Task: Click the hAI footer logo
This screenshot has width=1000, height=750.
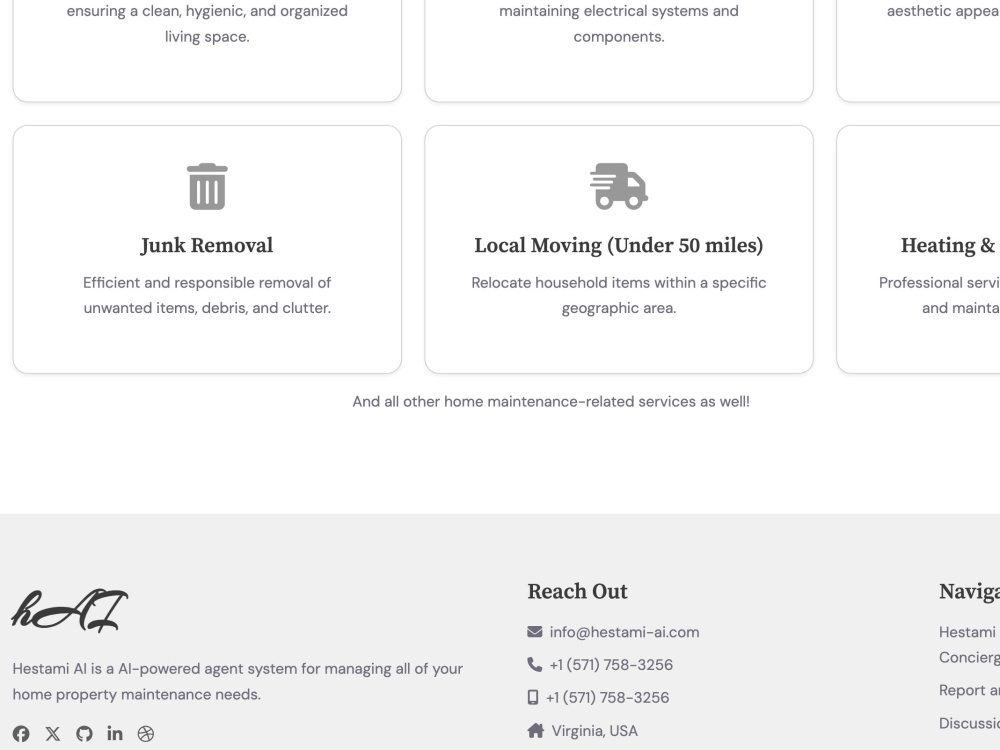Action: coord(70,610)
